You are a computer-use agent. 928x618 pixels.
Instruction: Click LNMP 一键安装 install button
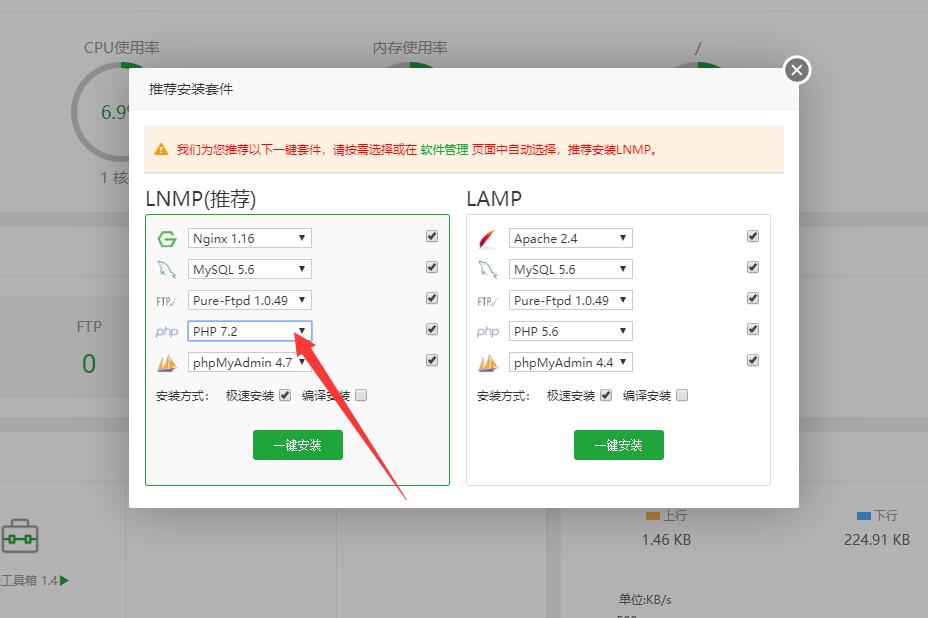(x=298, y=445)
